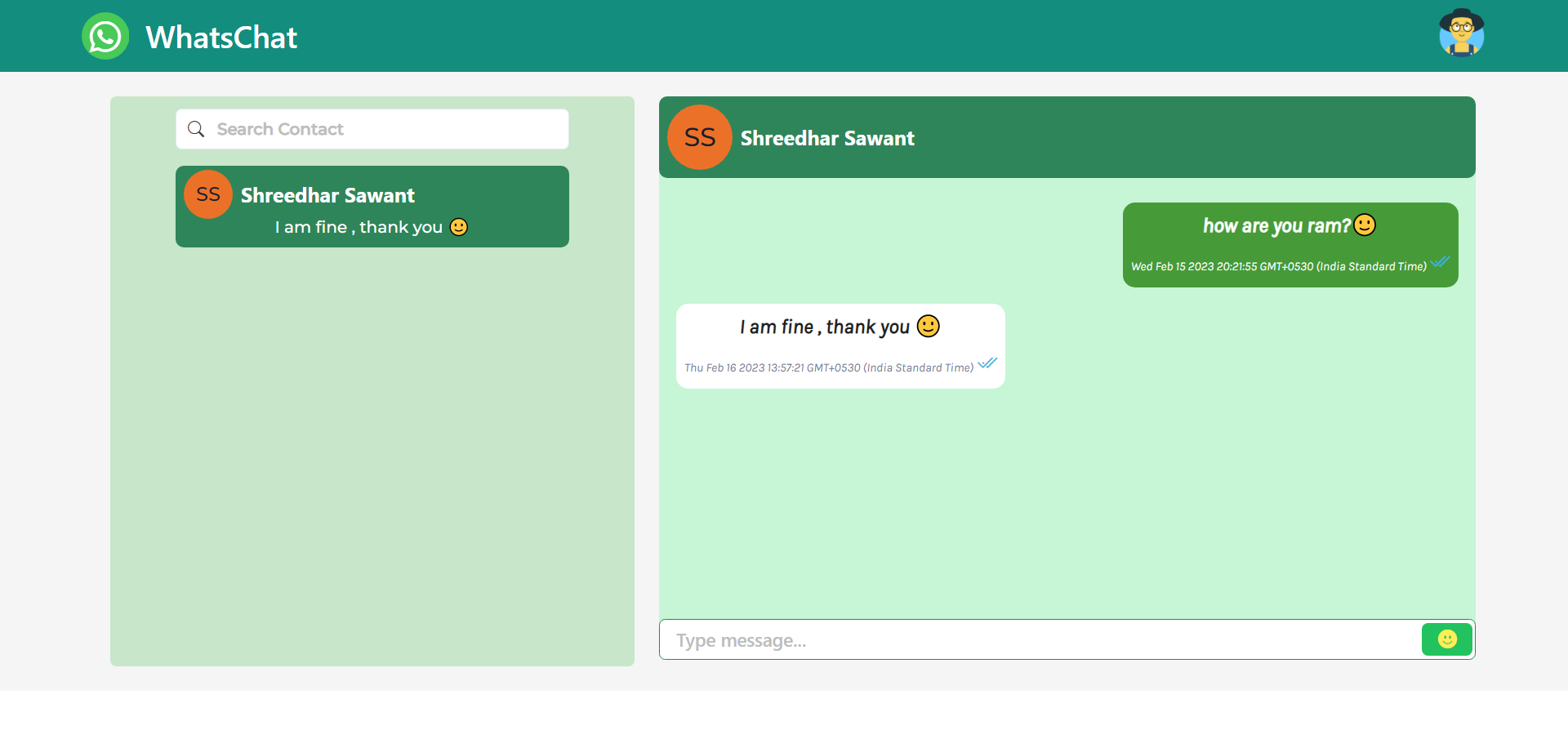Focus the Type message input
This screenshot has width=1568, height=739.
[1040, 639]
